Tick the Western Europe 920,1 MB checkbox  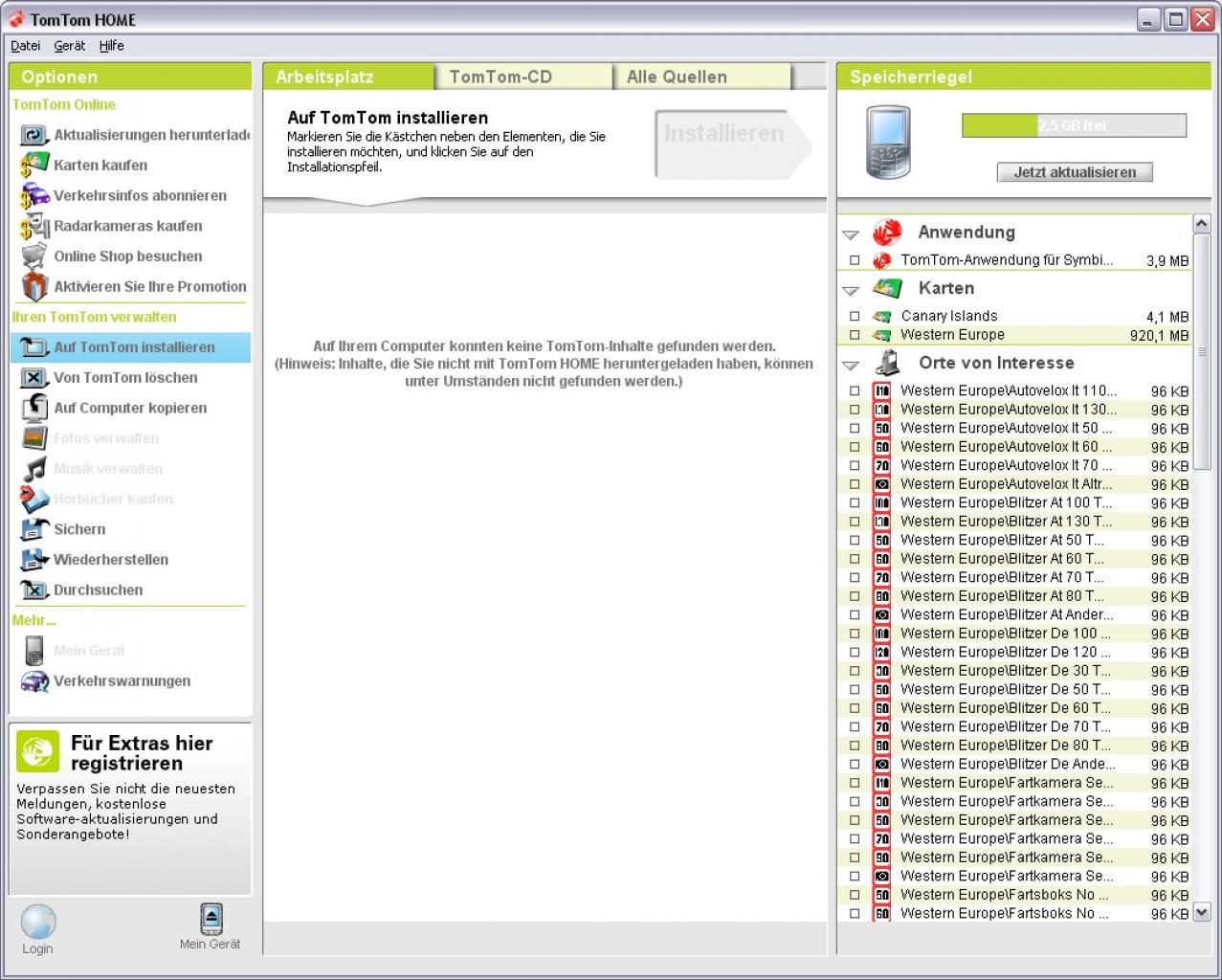(x=855, y=335)
